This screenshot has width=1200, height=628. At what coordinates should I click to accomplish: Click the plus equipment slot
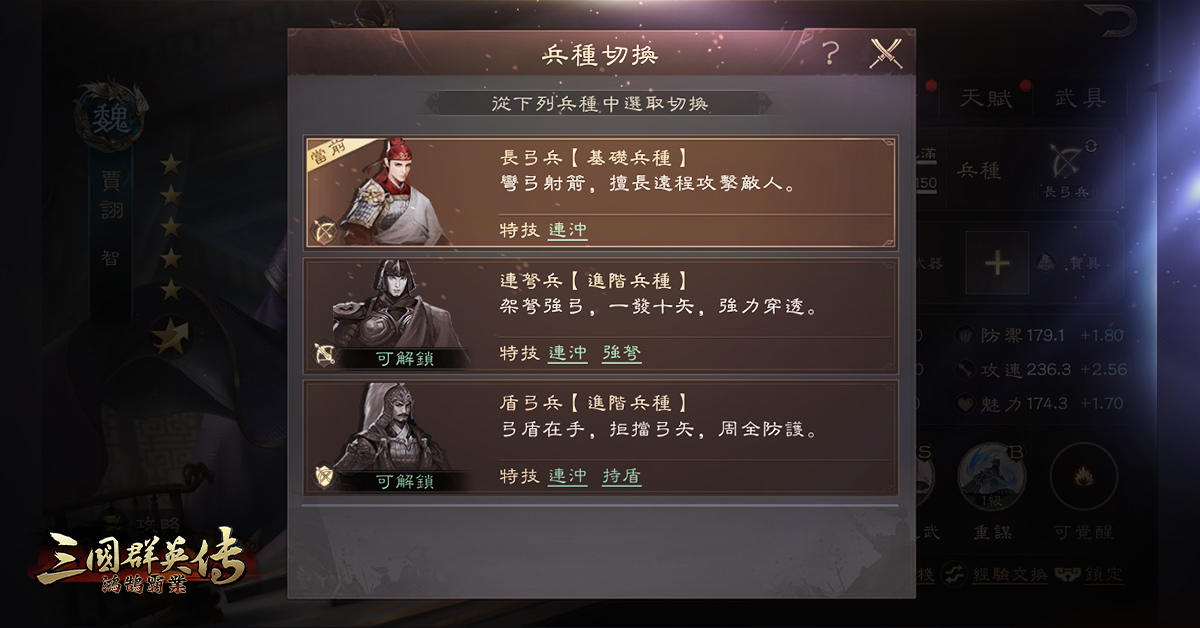(x=997, y=263)
